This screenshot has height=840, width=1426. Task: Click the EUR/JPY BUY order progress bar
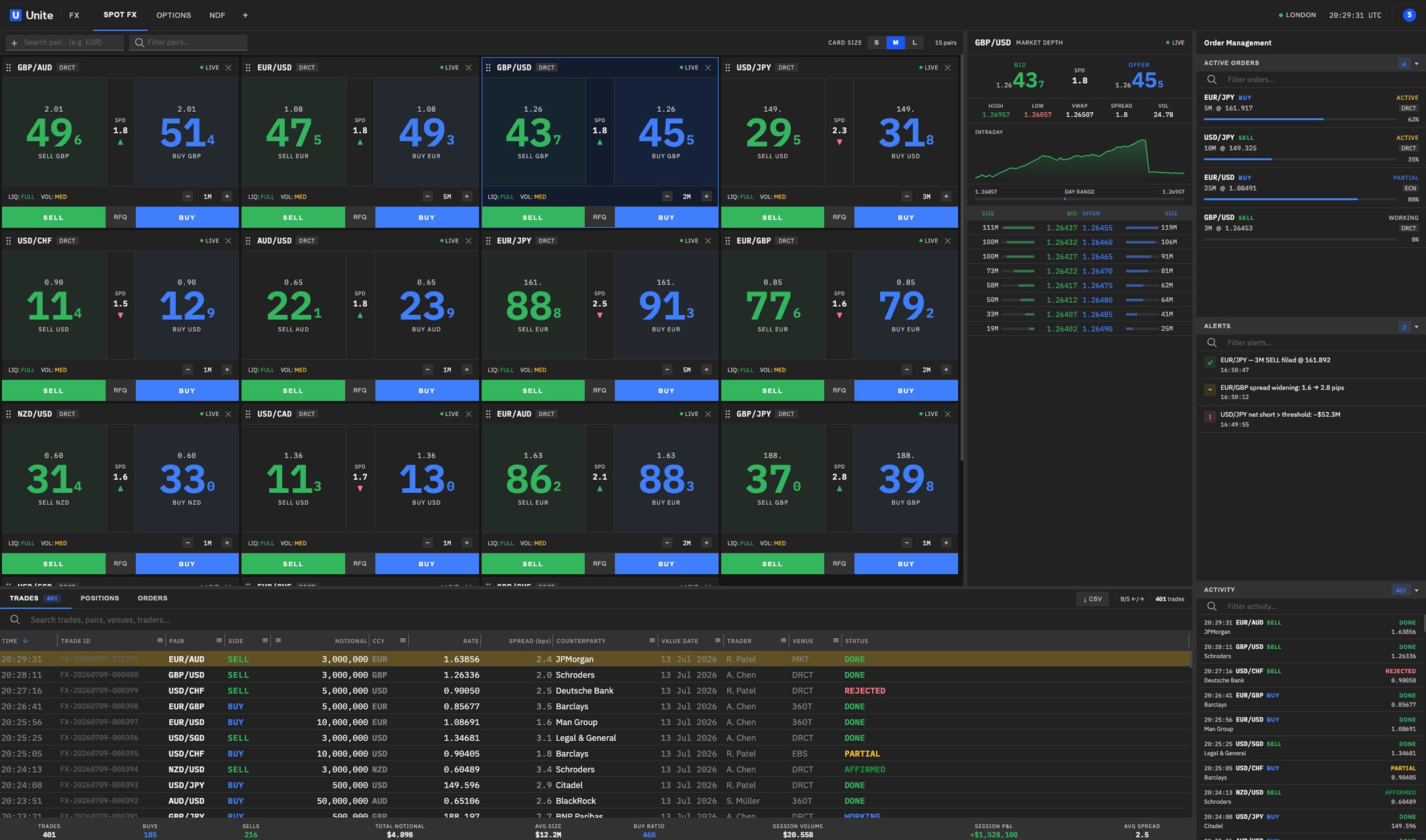[x=1300, y=119]
